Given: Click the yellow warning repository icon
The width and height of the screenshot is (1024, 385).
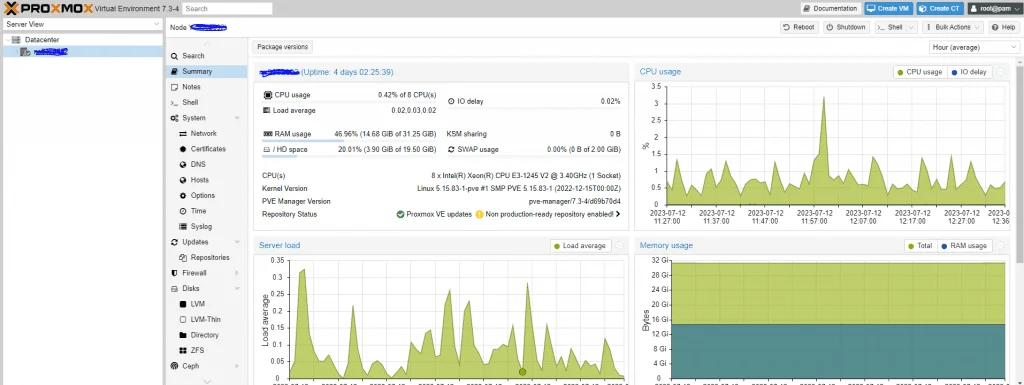Looking at the screenshot, I should point(479,214).
